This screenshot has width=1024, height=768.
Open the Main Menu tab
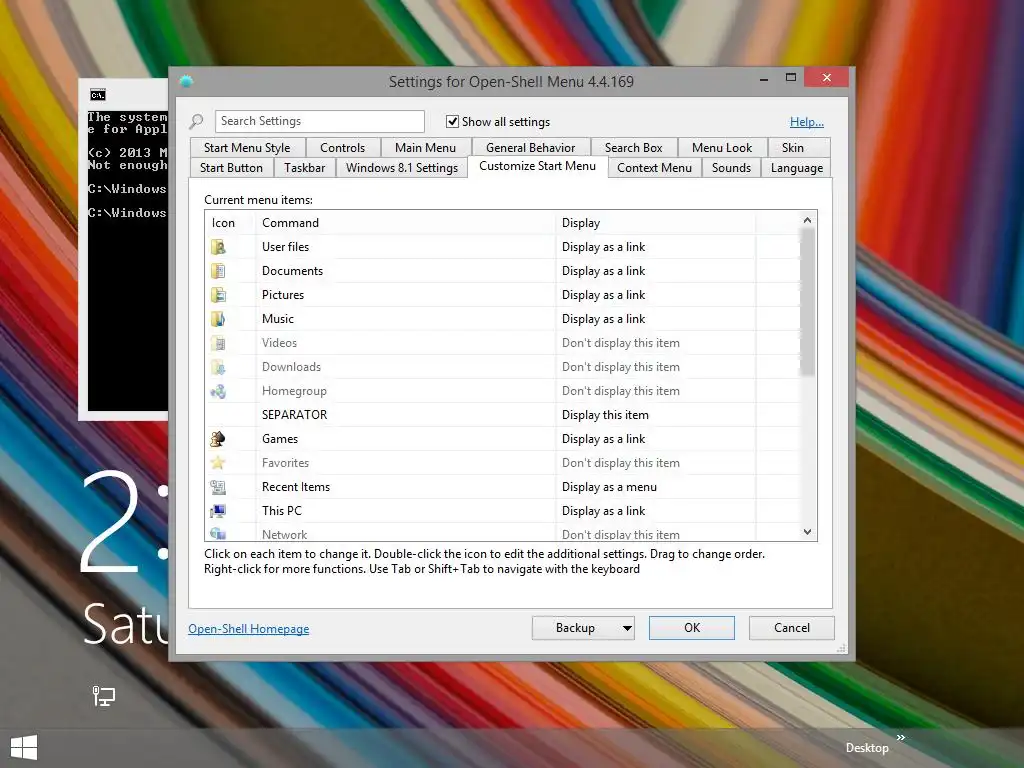point(425,148)
